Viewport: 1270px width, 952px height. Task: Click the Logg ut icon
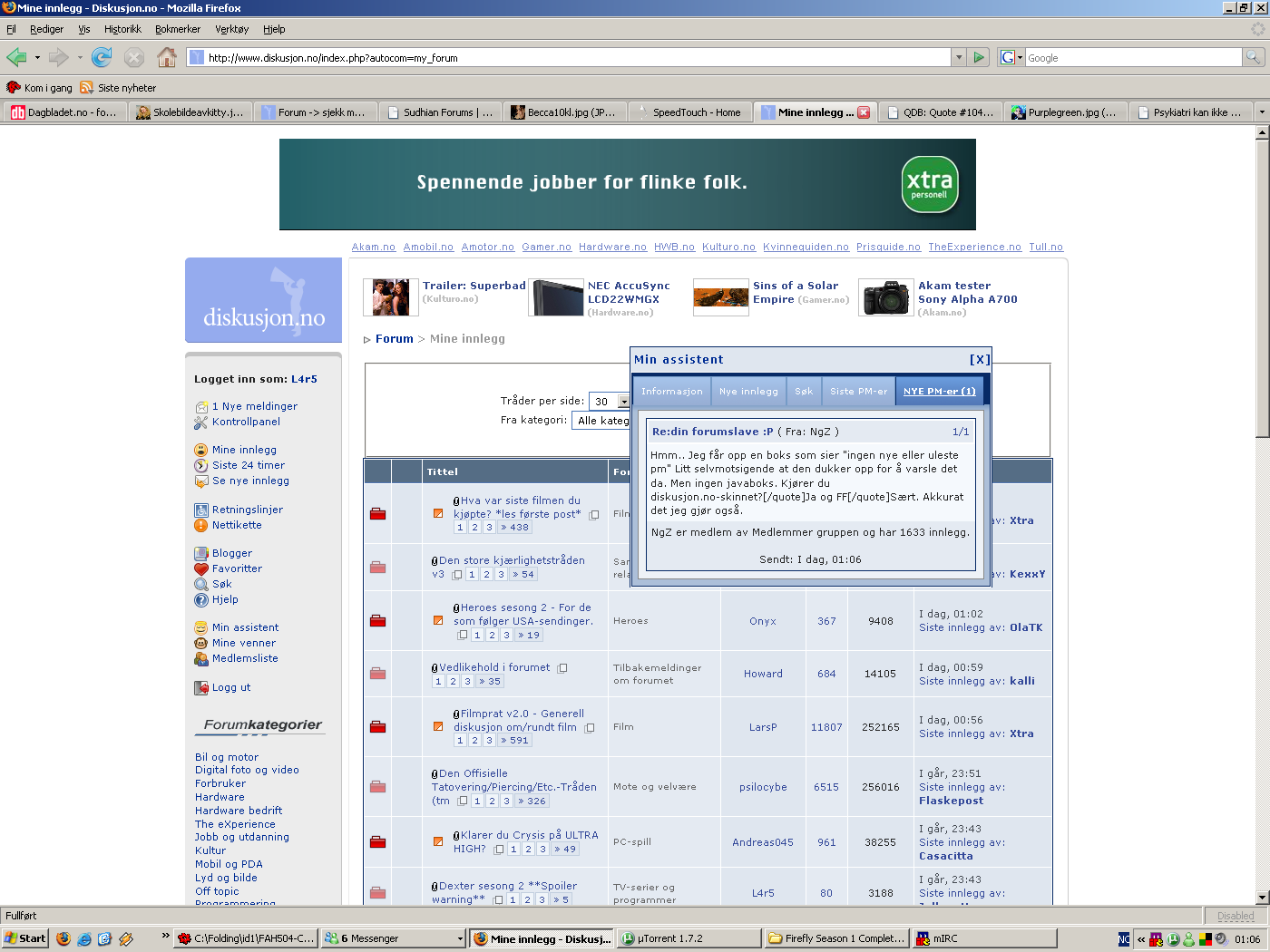(x=201, y=688)
